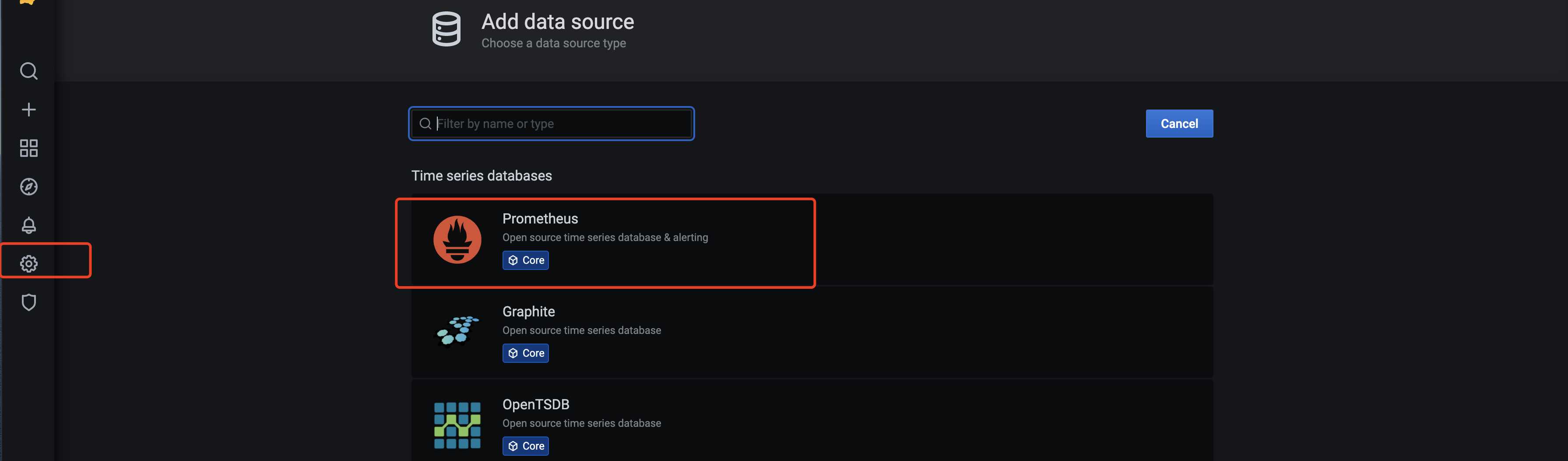This screenshot has height=461, width=1568.
Task: Click the Core badge under Prometheus
Action: tap(525, 260)
